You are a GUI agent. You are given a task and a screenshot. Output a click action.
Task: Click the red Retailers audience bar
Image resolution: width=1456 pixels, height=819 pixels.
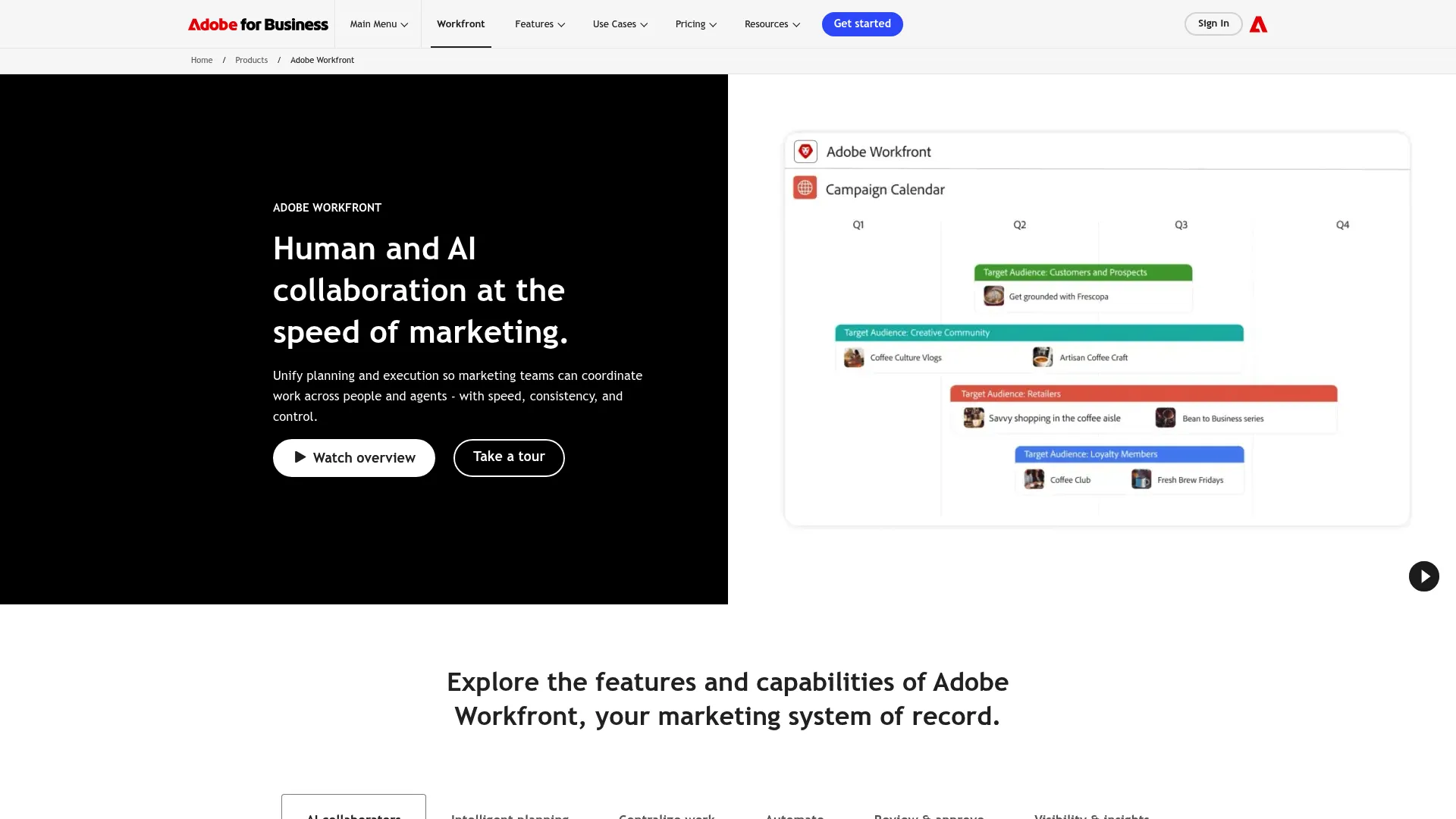pyautogui.click(x=1144, y=394)
